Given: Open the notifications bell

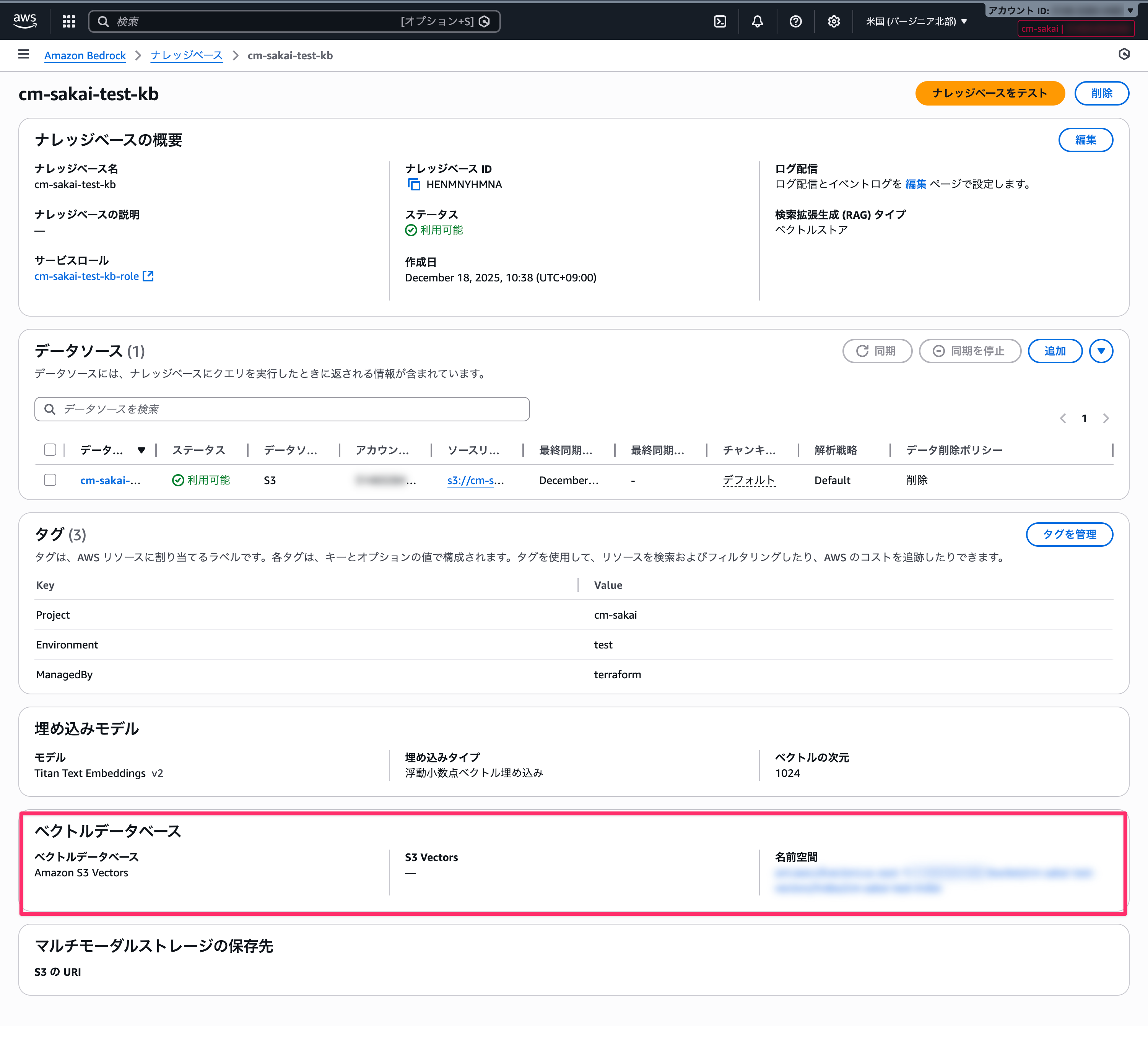Looking at the screenshot, I should tap(757, 21).
